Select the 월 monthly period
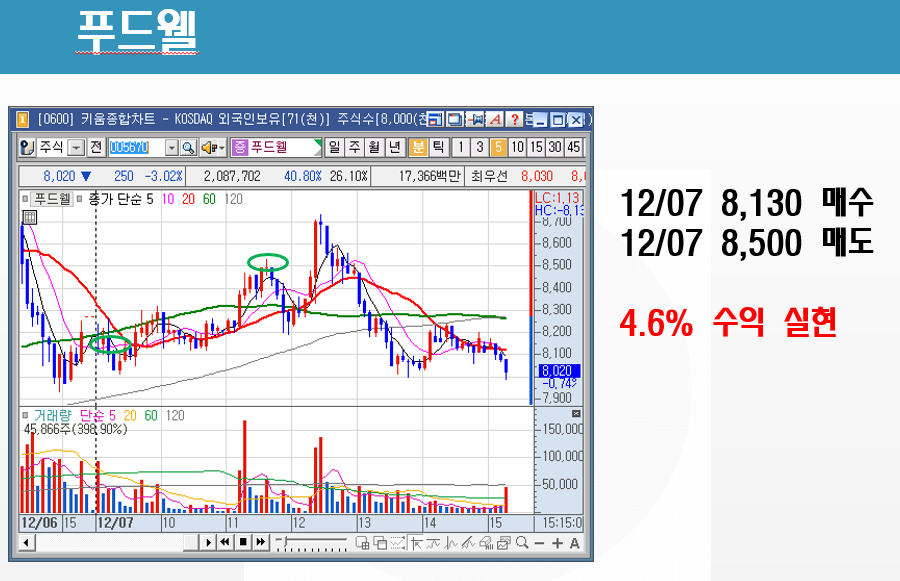 click(x=374, y=148)
